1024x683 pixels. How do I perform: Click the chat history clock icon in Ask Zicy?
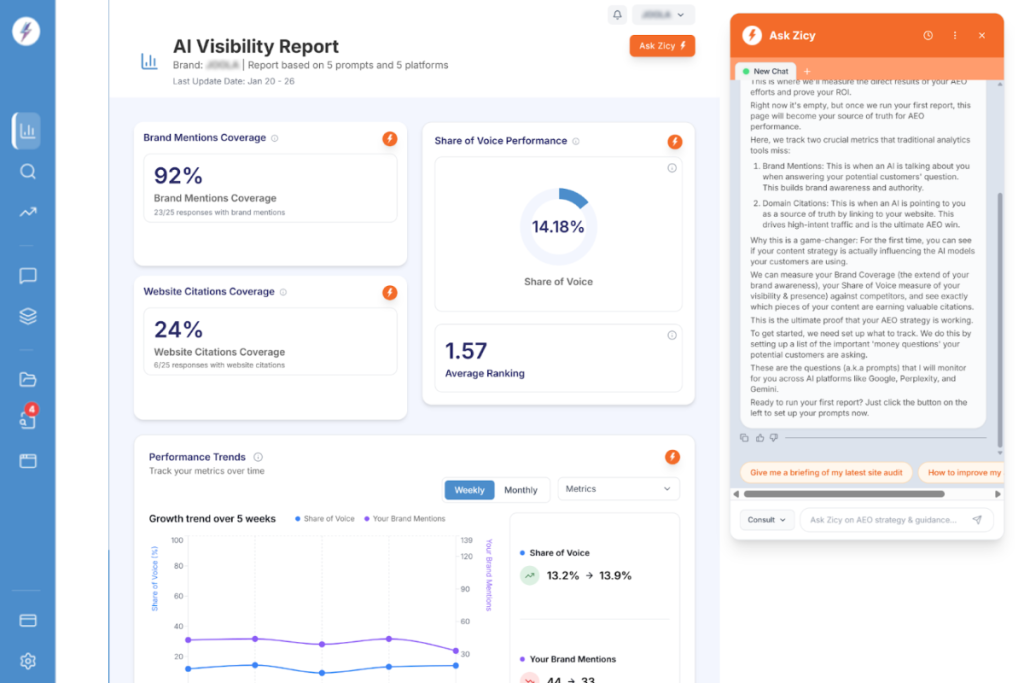pos(927,35)
